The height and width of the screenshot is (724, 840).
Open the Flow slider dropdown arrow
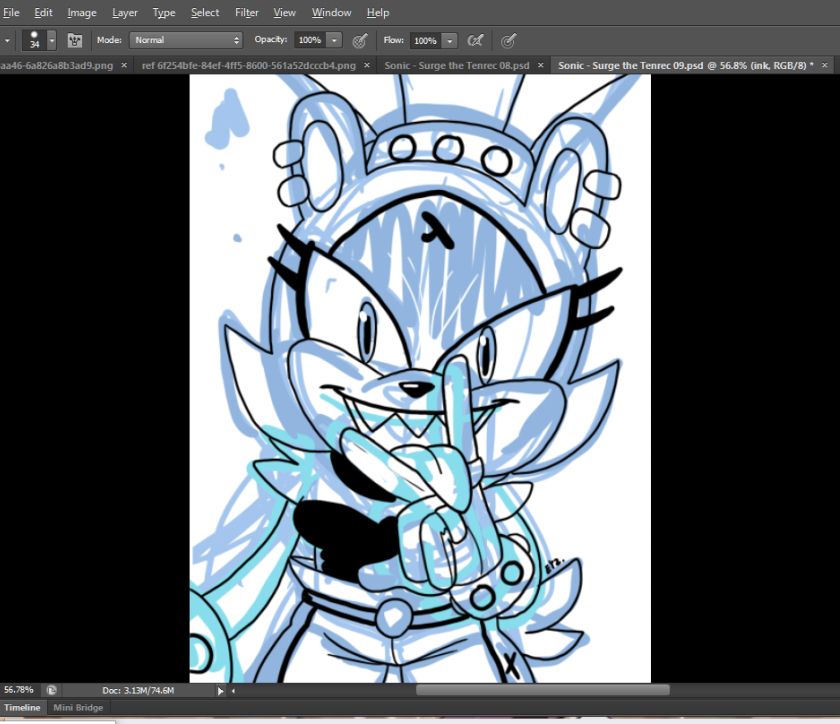tap(449, 41)
